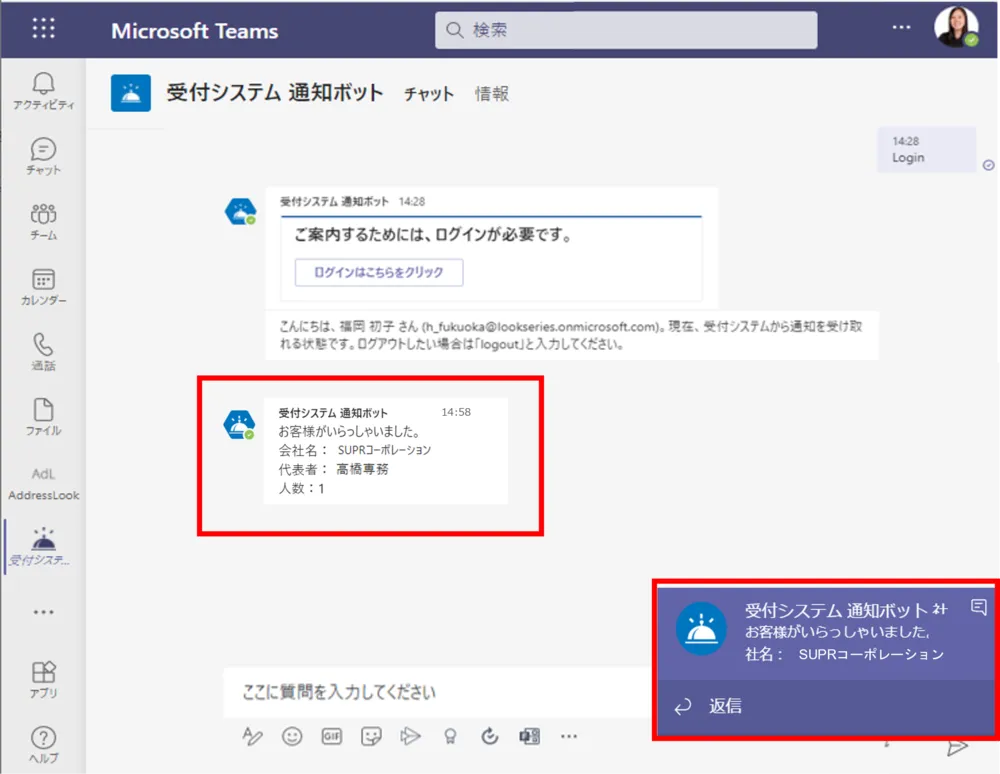Viewport: 1000px width, 774px height.
Task: Open Help (ヘルプ) question mark icon
Action: click(43, 744)
